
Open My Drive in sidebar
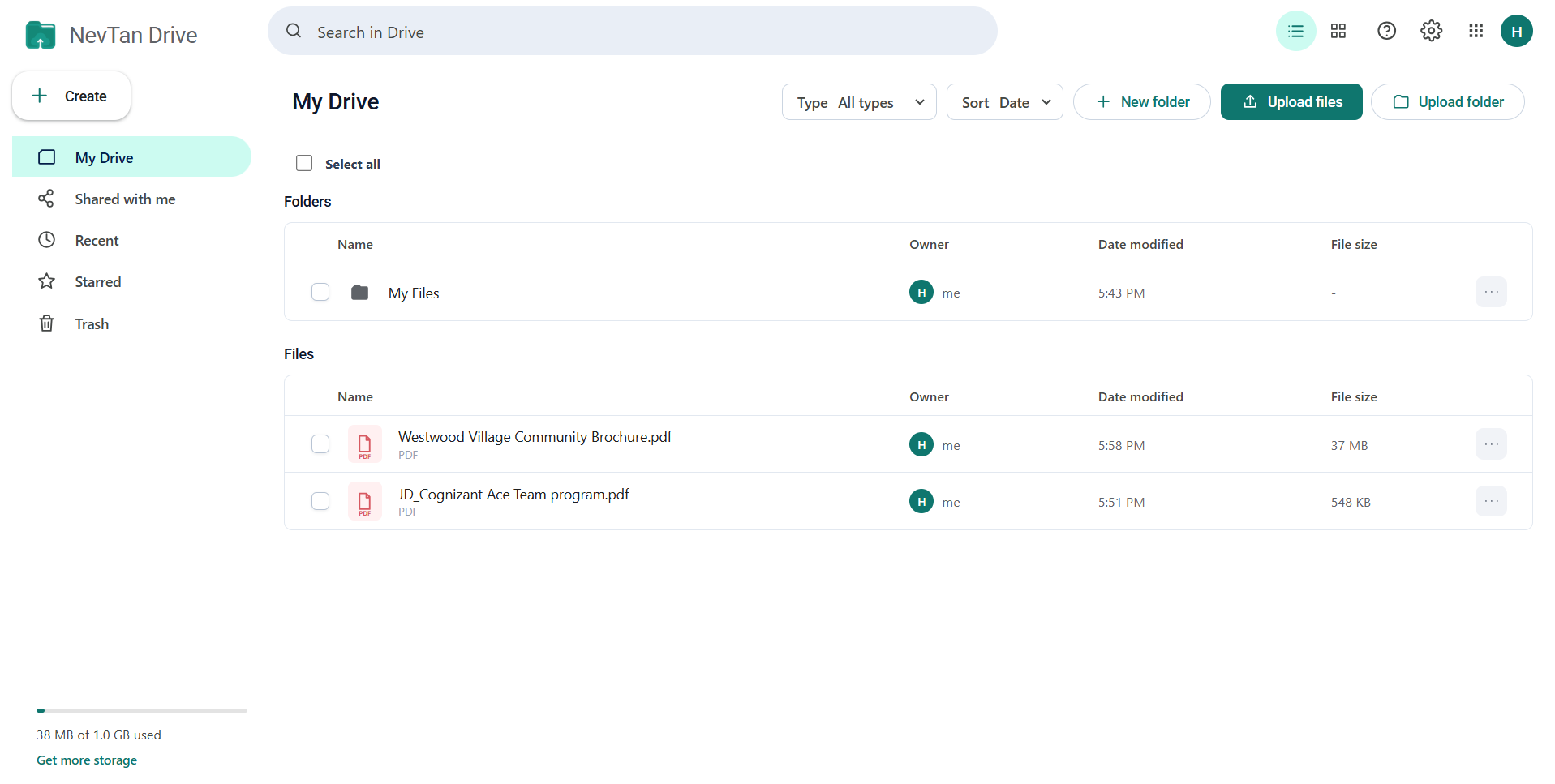[131, 157]
